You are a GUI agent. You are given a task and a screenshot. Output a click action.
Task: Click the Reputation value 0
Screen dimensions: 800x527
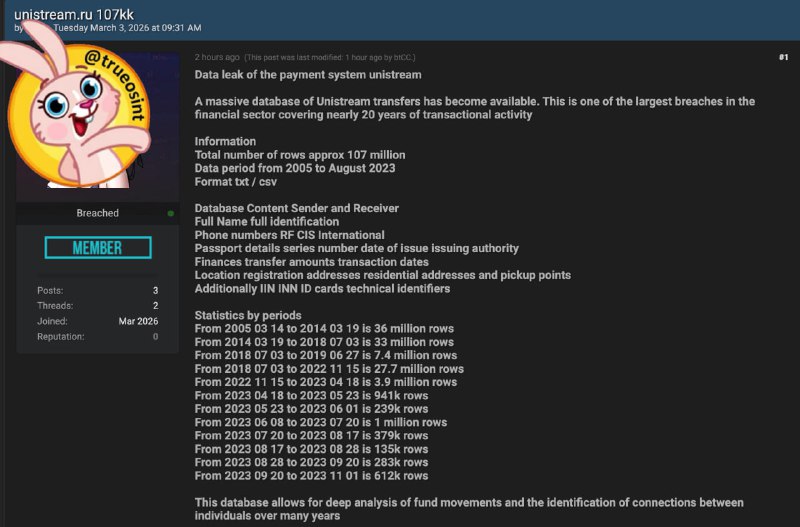pos(155,337)
